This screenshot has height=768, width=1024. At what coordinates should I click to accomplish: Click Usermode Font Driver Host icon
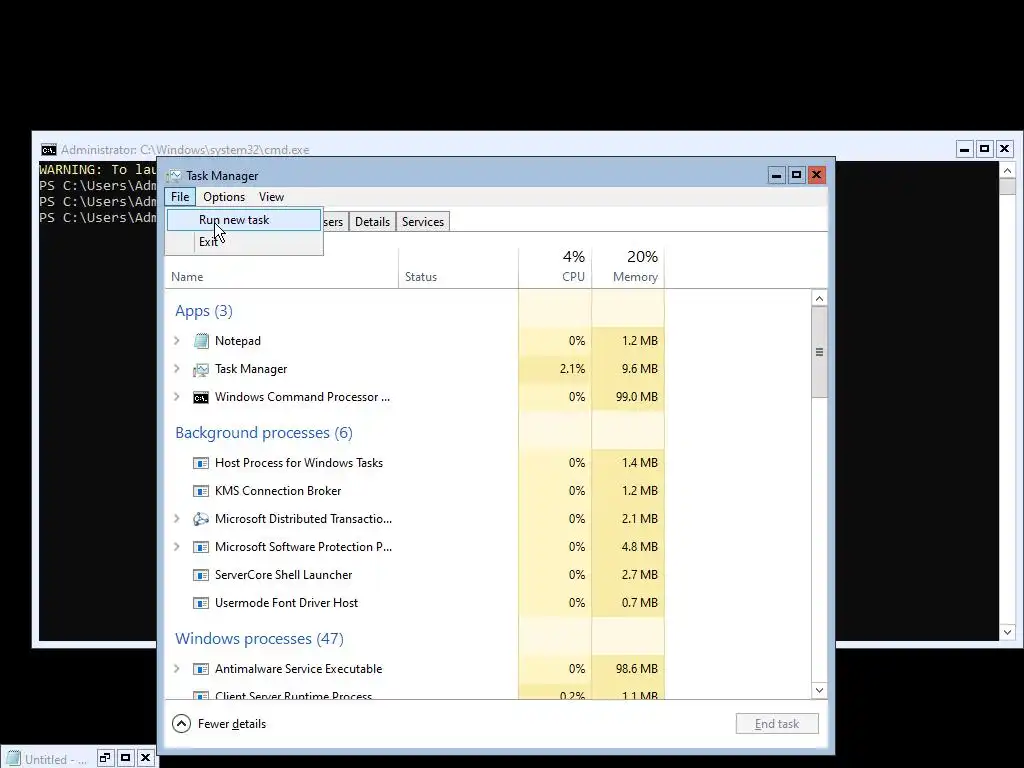click(x=201, y=603)
